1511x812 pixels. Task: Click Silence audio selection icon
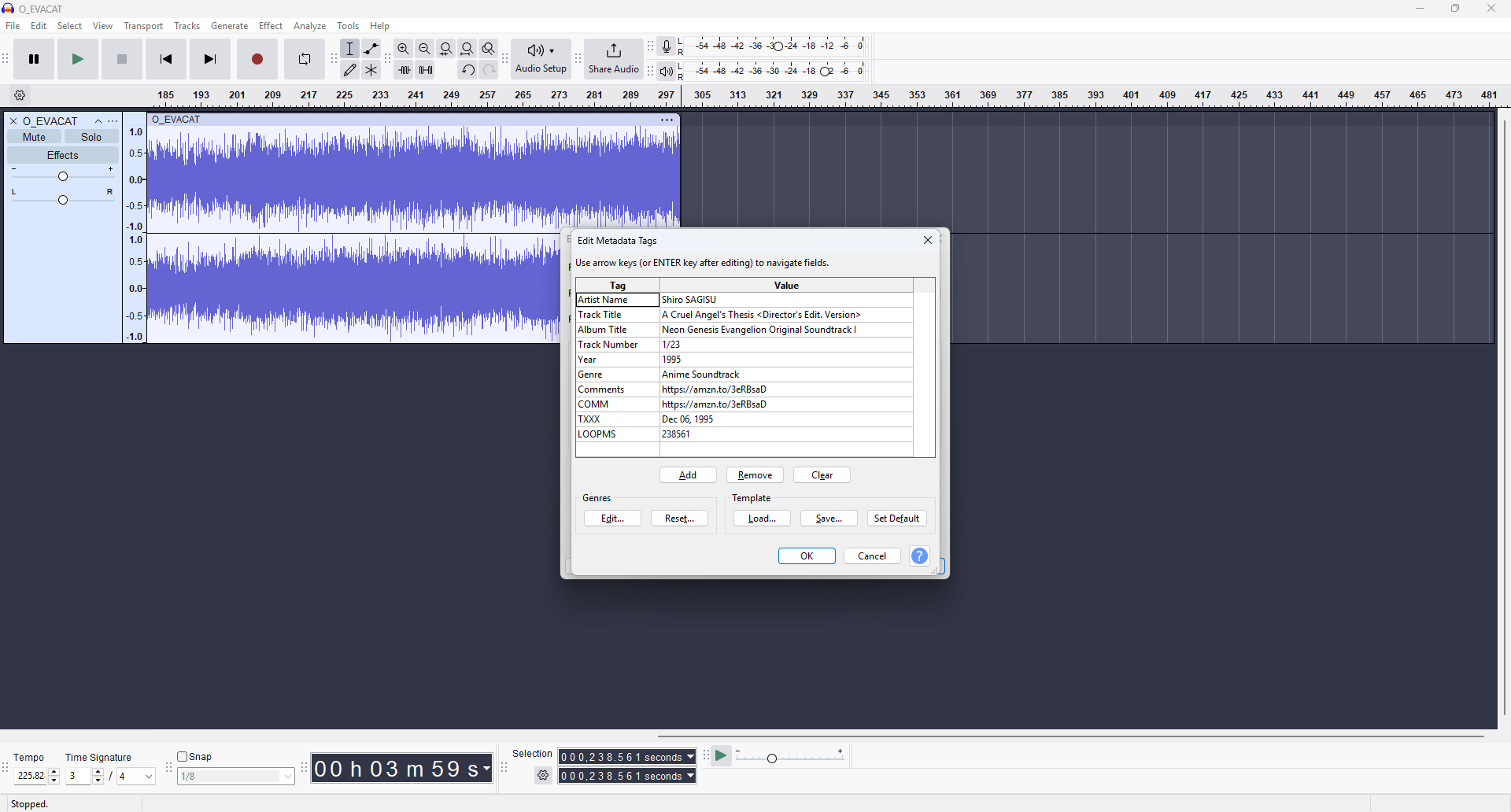[x=426, y=70]
